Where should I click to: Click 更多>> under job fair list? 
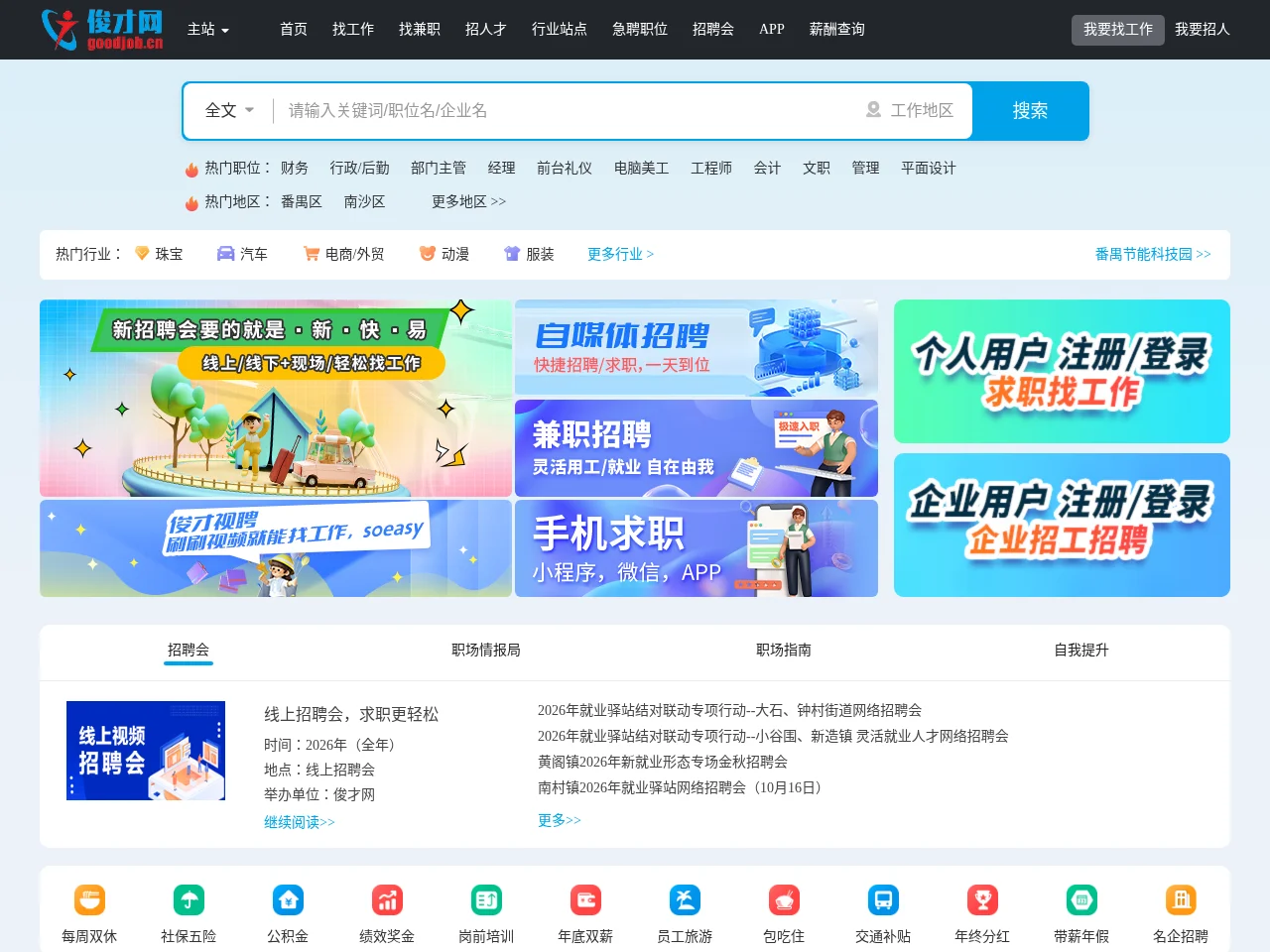click(x=560, y=820)
